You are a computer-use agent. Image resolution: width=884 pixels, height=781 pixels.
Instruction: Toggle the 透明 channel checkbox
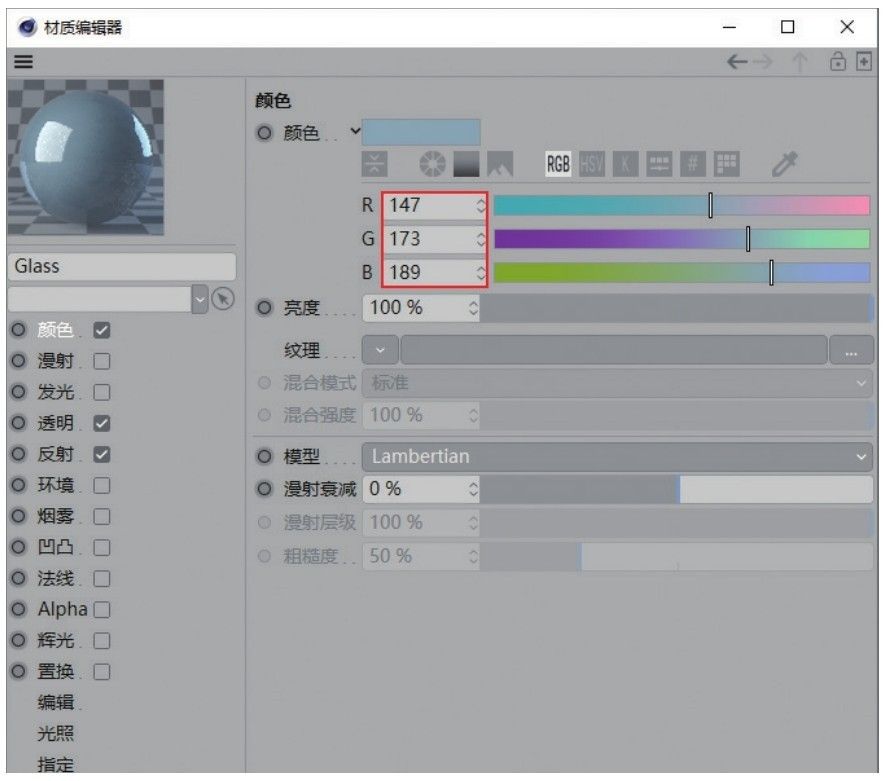[x=101, y=423]
